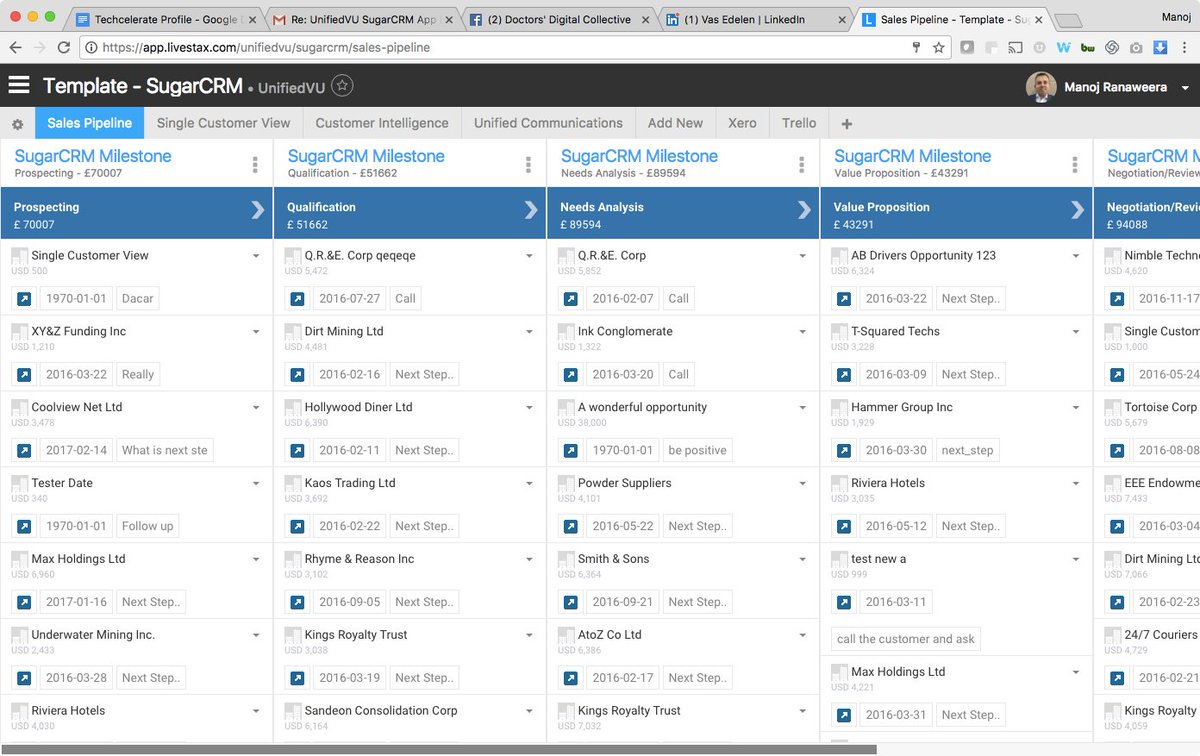
Task: Open the hamburger main menu
Action: click(x=19, y=86)
